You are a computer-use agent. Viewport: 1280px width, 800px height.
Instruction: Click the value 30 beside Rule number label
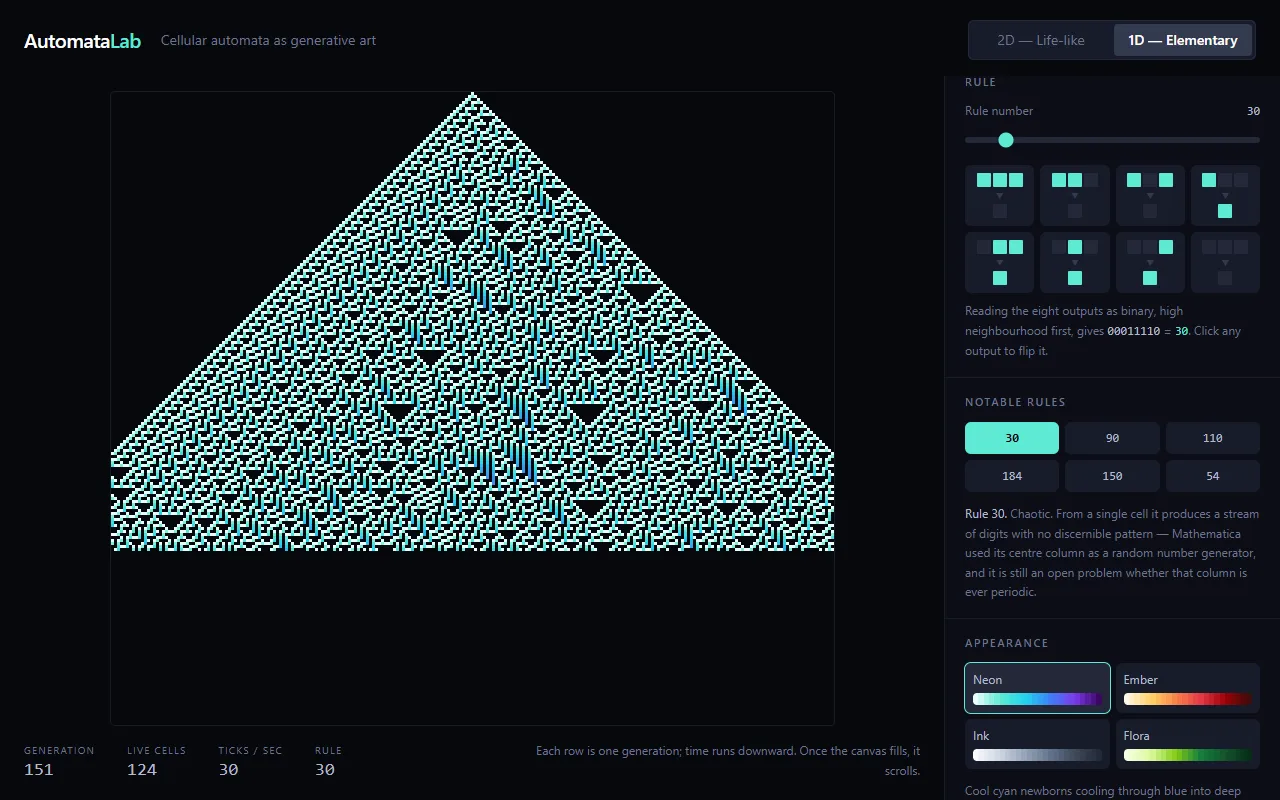1253,111
